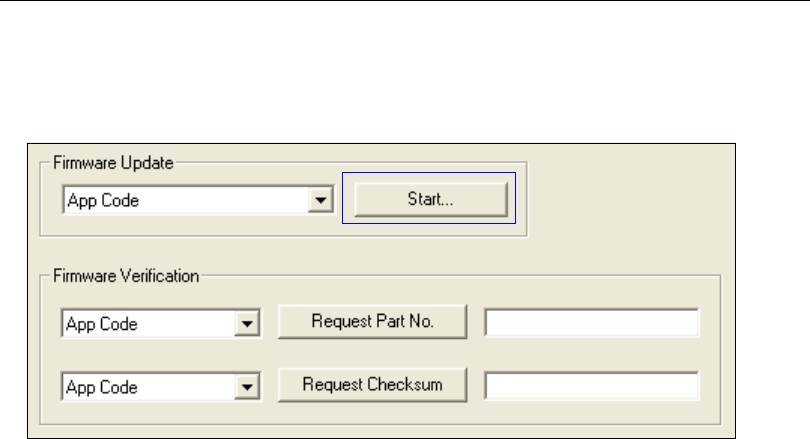Click App Code combo text left of Request Part No.

click(x=150, y=324)
